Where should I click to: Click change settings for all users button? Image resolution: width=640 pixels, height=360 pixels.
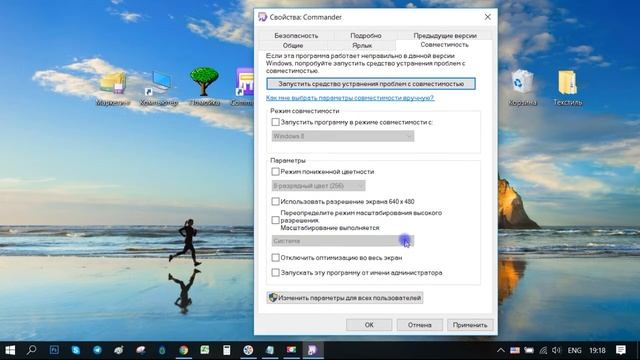point(345,298)
